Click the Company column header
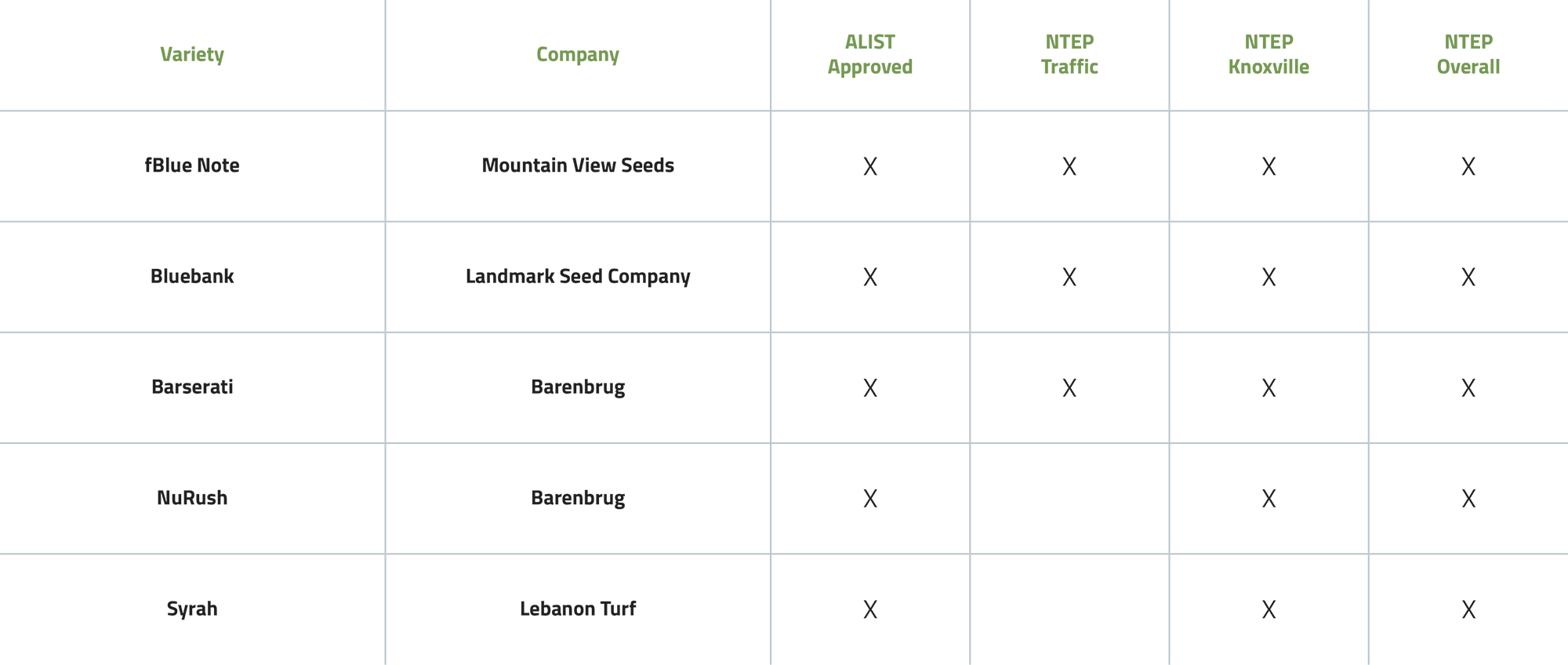The image size is (1568, 665). 578,55
